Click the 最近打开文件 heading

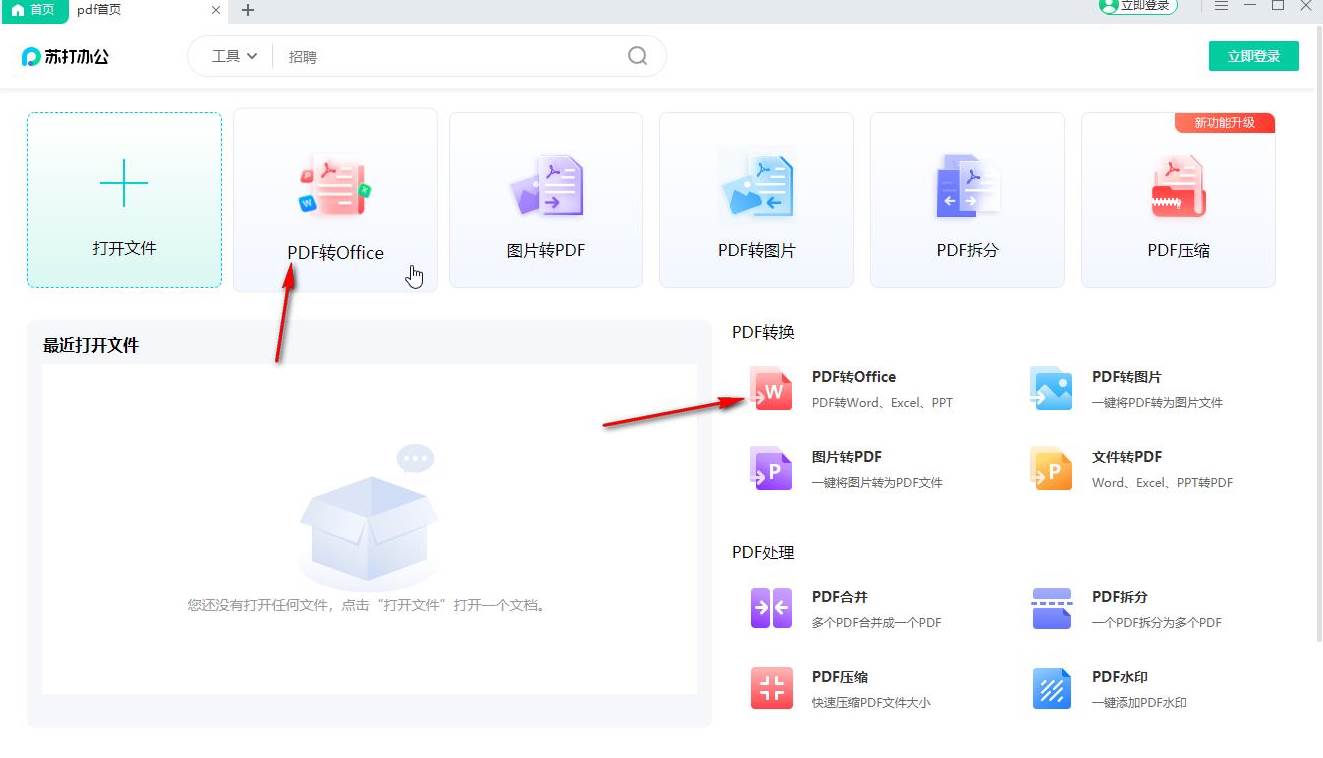(91, 346)
